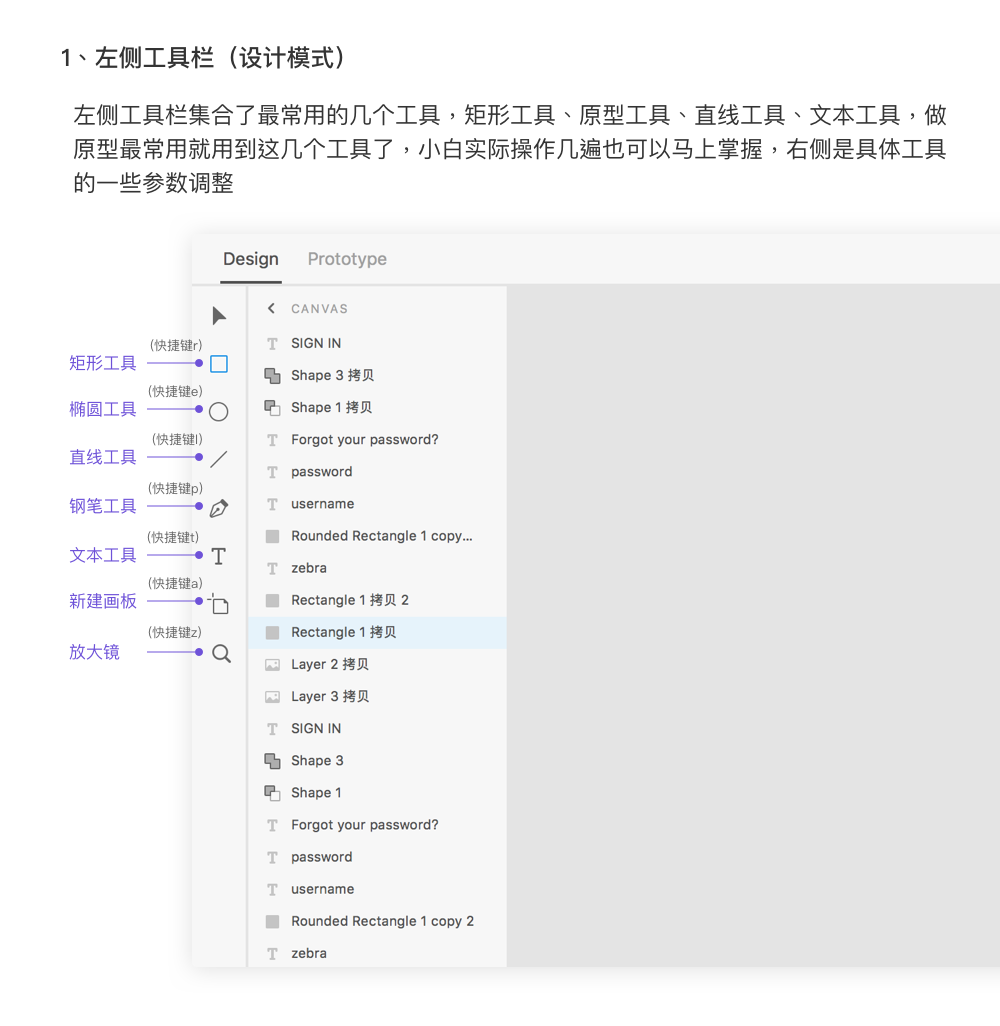Click the image icon beside Layer 2 拷贝

[272, 665]
